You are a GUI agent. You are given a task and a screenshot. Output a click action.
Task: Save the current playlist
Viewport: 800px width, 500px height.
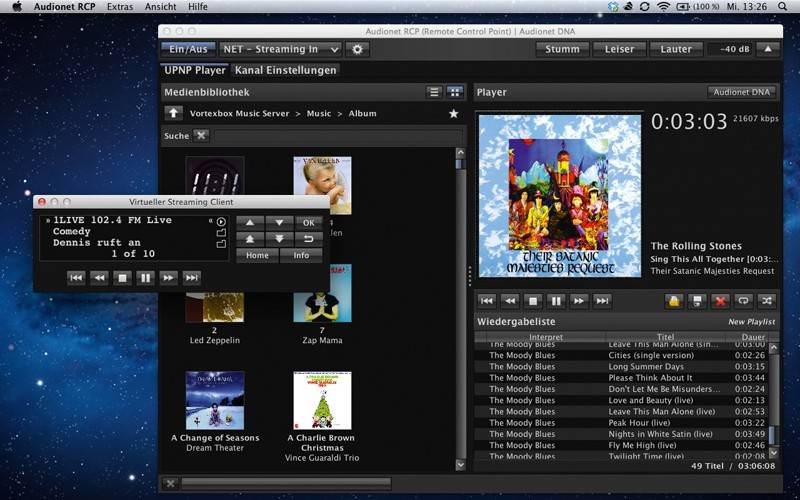coord(697,301)
